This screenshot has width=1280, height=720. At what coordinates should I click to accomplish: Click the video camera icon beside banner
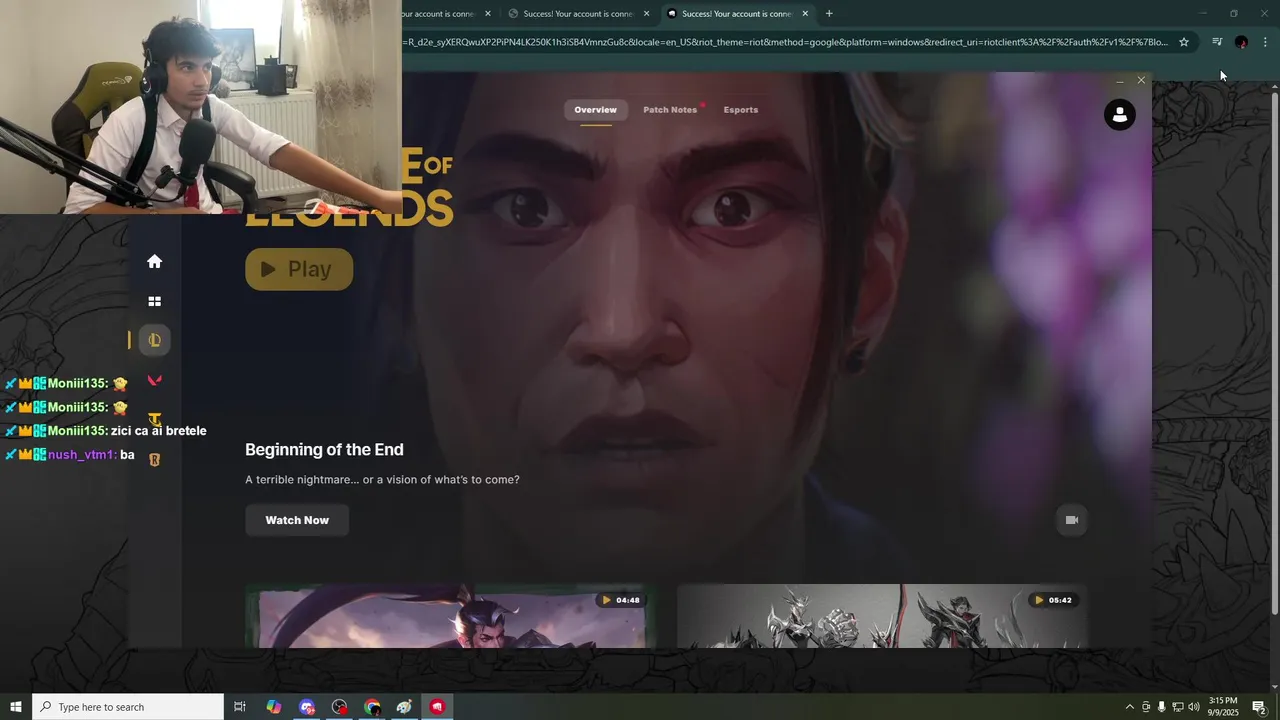click(x=1071, y=520)
